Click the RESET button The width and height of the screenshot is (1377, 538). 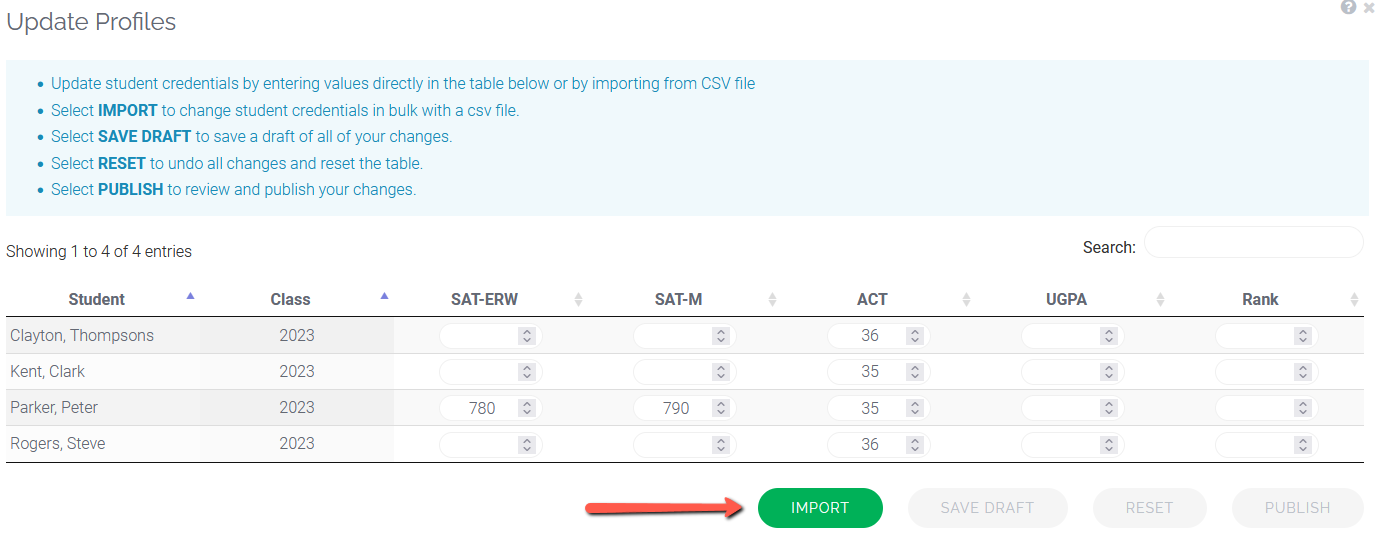pos(1149,508)
